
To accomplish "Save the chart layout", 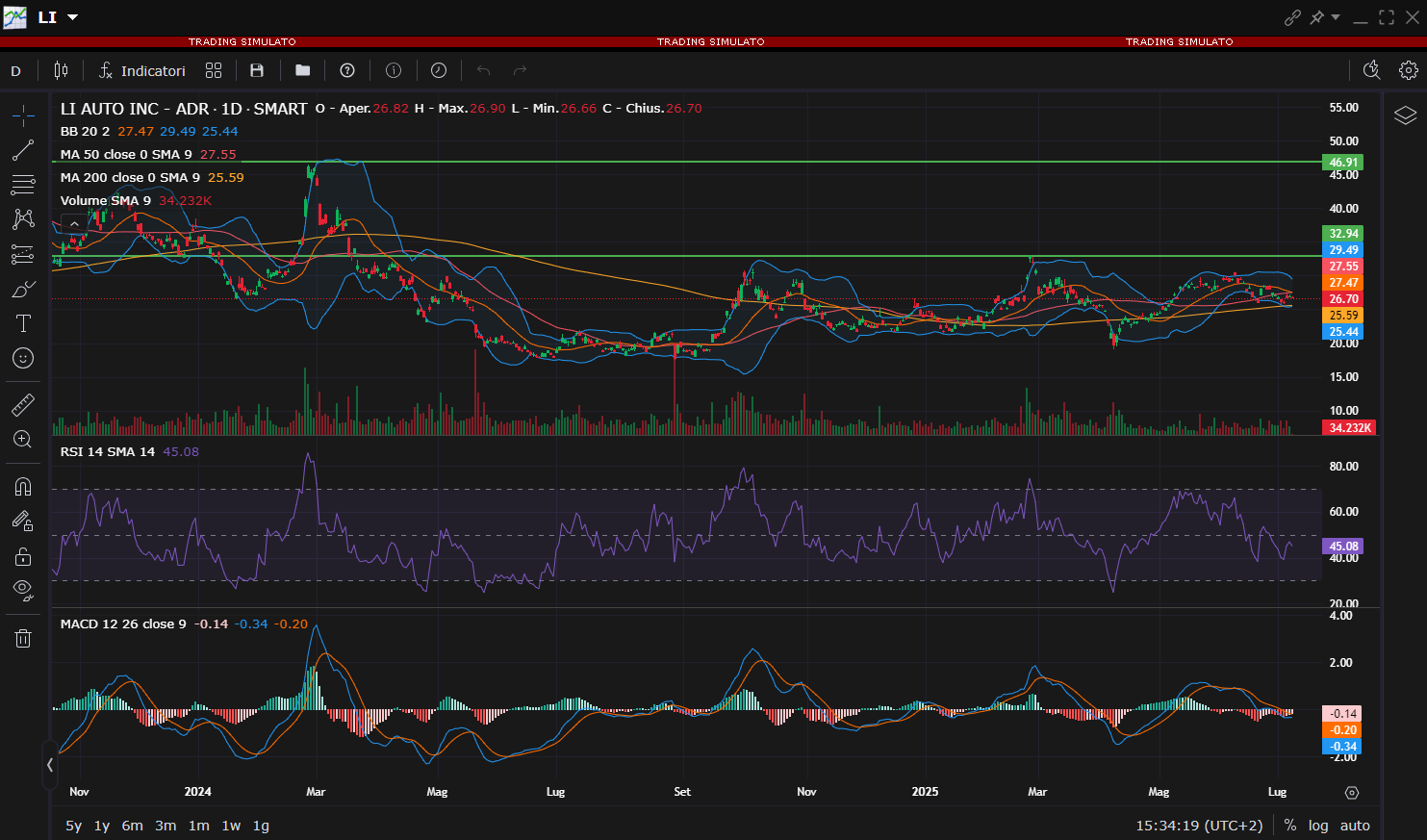I will coord(257,70).
